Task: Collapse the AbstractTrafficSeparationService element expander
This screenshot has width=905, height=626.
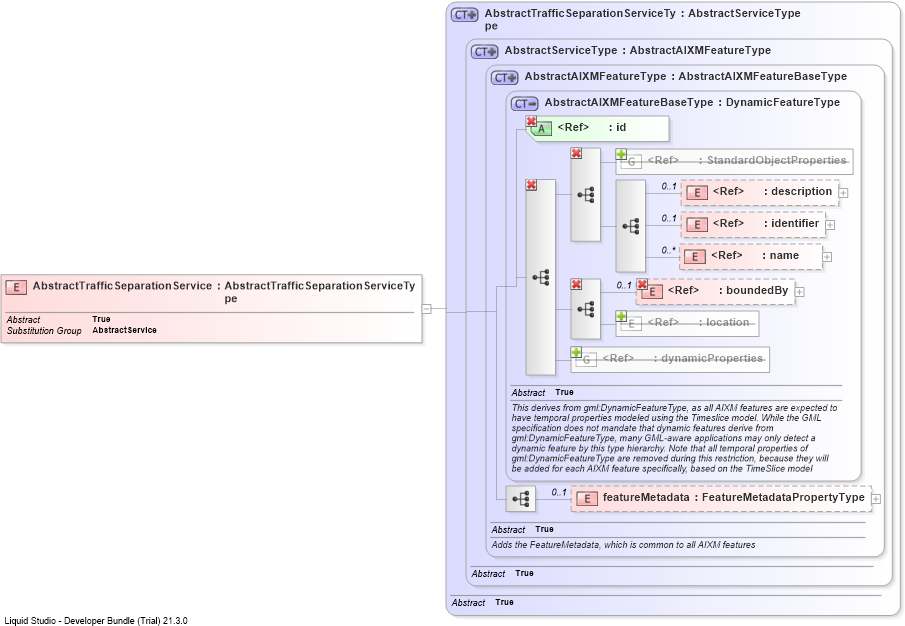Action: point(427,309)
